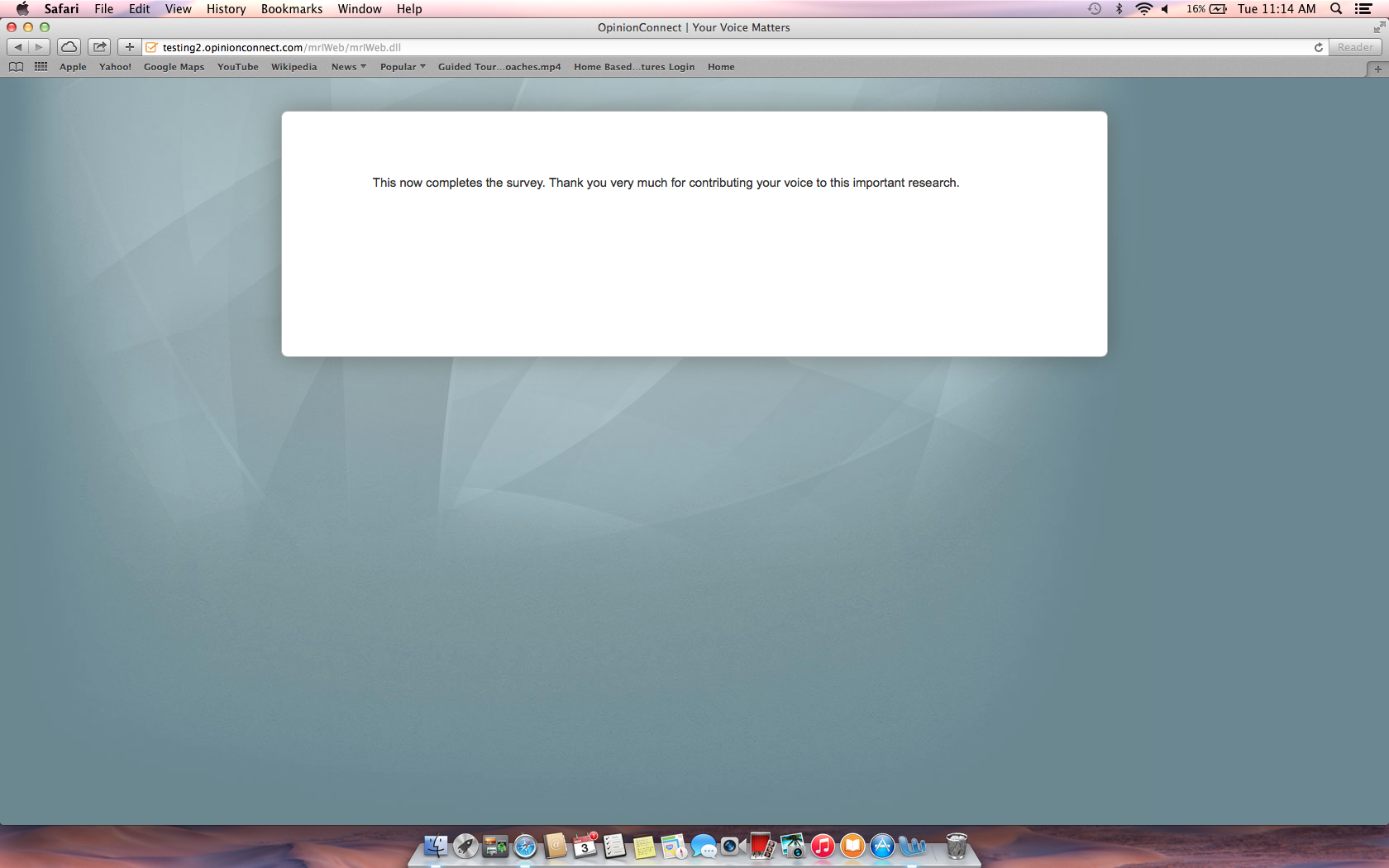
Task: Reload the page with the refresh icon
Action: tap(1319, 47)
